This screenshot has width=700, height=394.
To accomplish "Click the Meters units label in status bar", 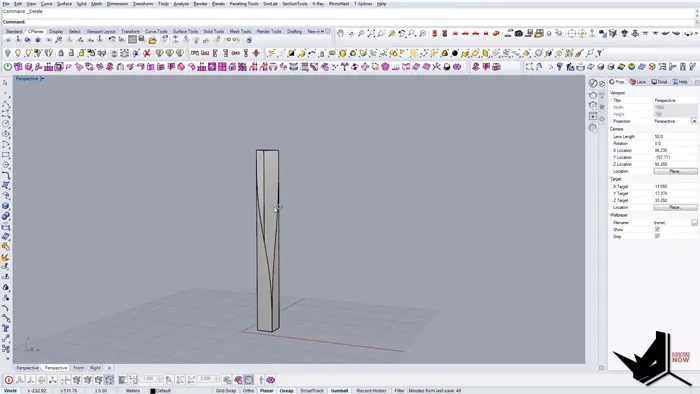I will [133, 390].
